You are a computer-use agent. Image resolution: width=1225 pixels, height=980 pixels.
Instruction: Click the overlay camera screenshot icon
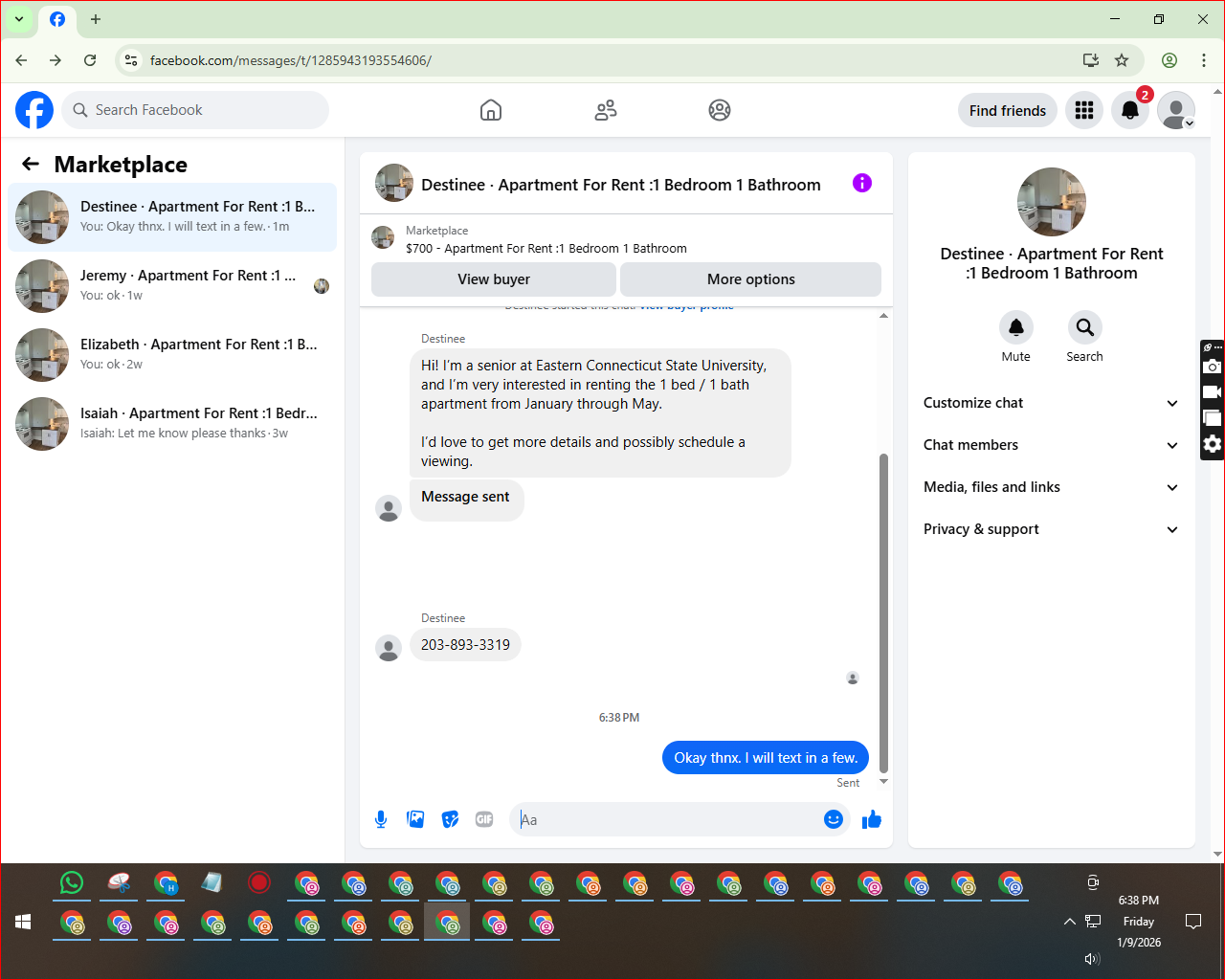tap(1213, 367)
